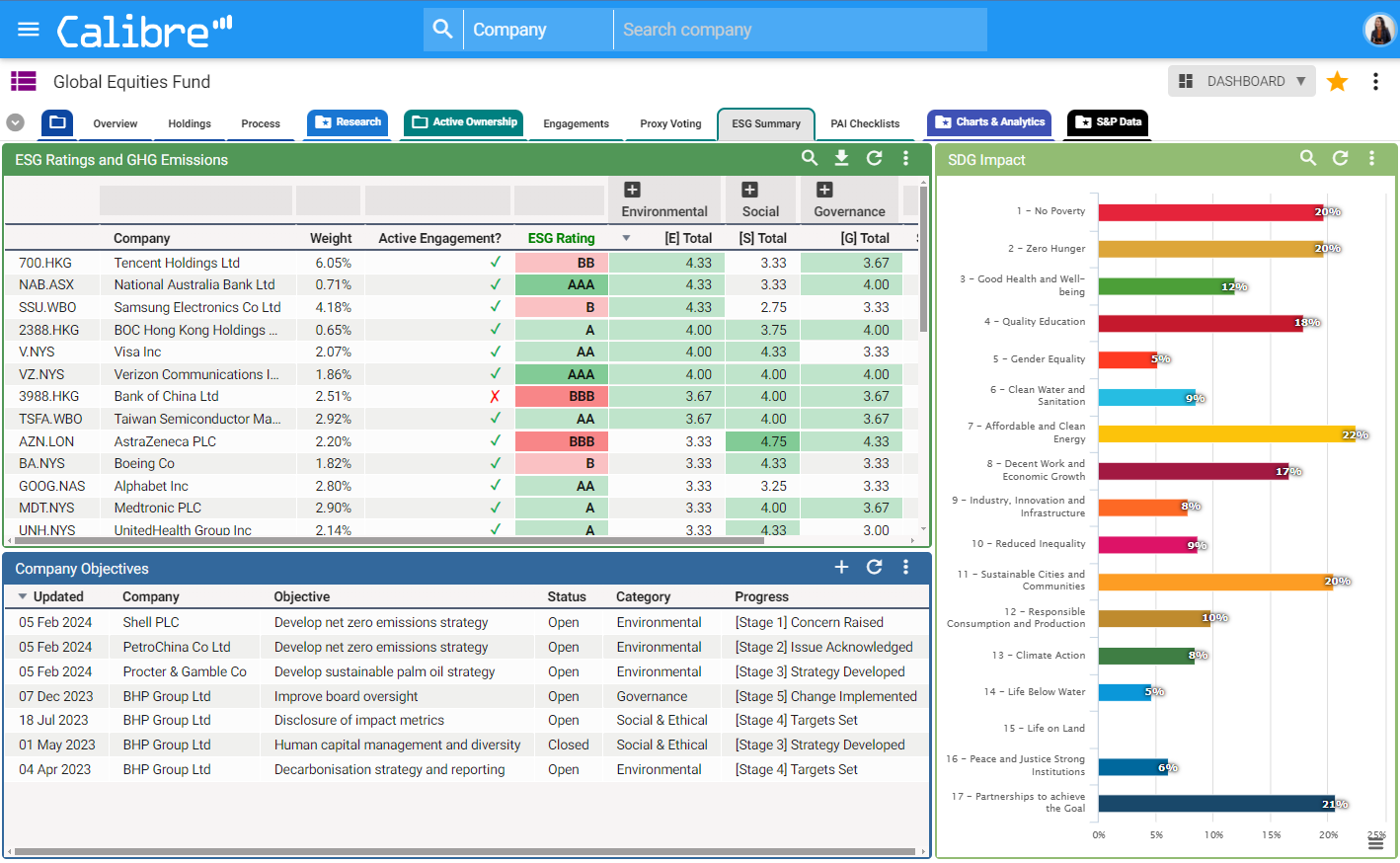Toggle Active Engagement check for Tencent Holdings
The width and height of the screenshot is (1400, 863).
pos(495,263)
